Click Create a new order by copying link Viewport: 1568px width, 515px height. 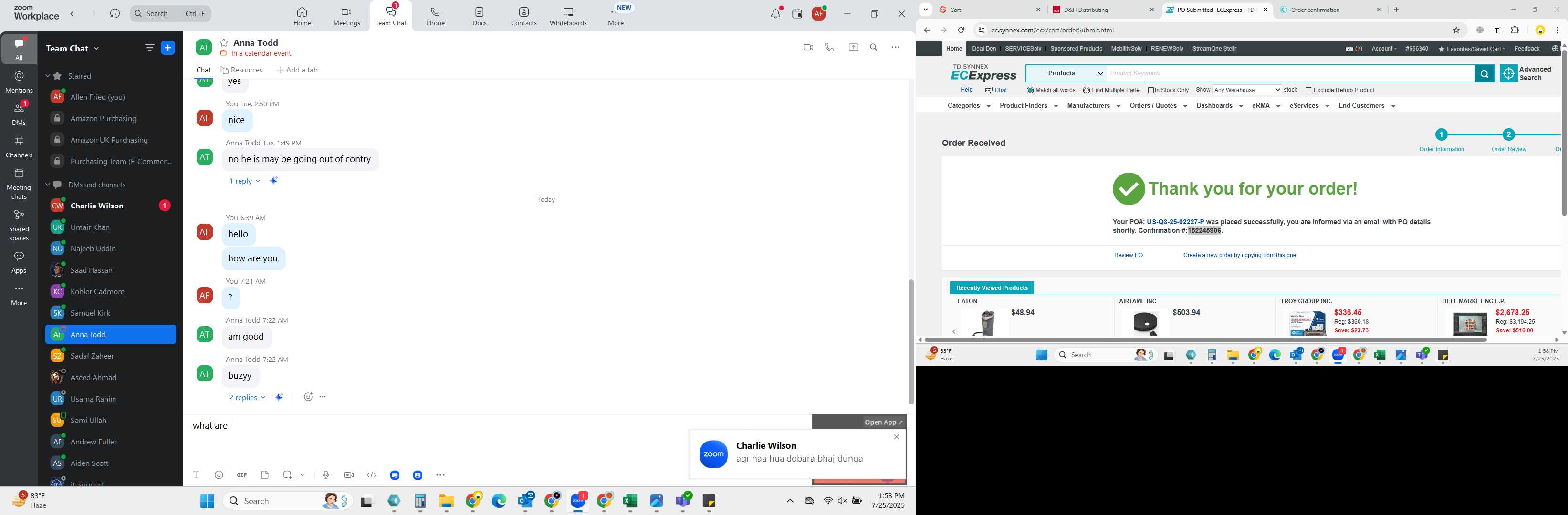(1240, 255)
